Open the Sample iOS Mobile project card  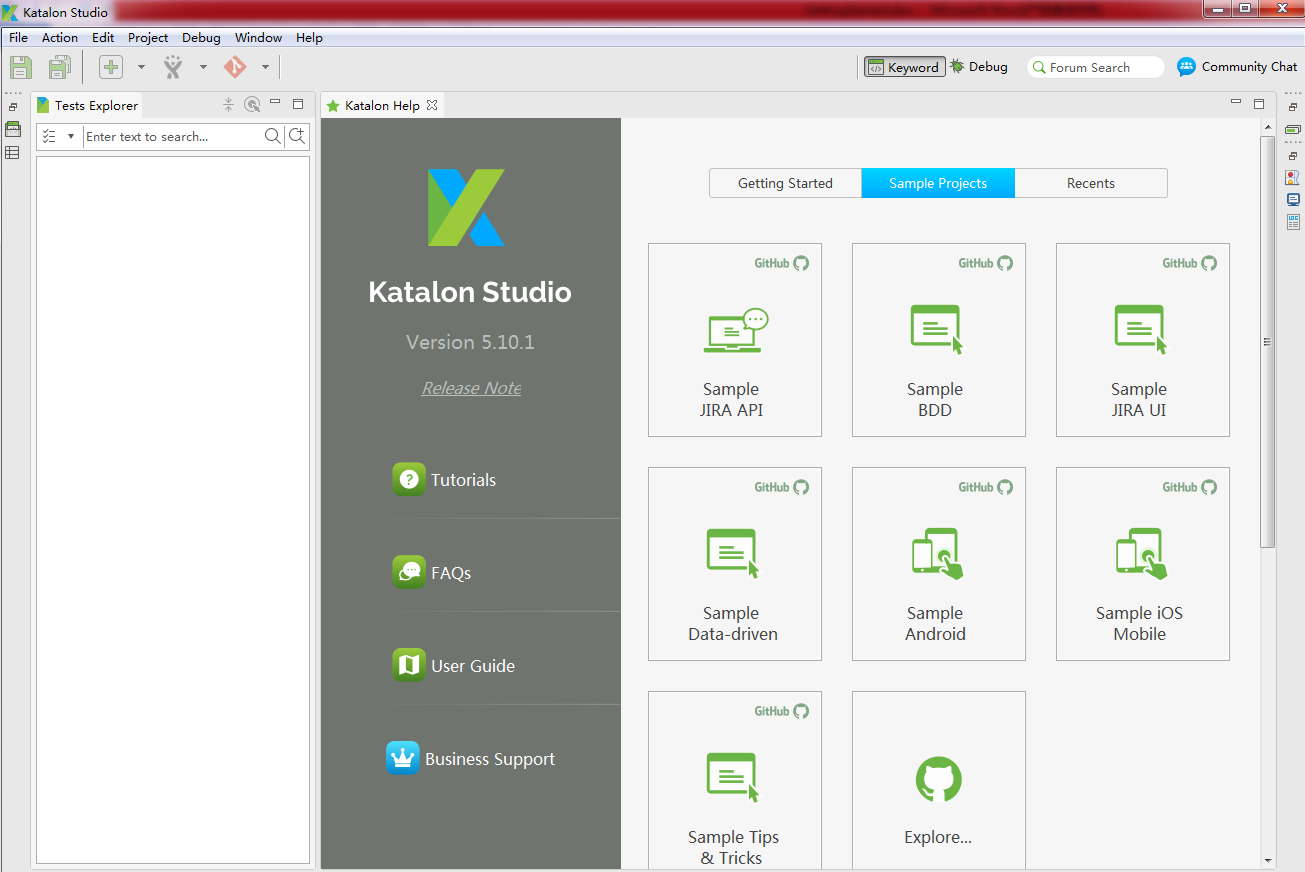coord(1143,564)
